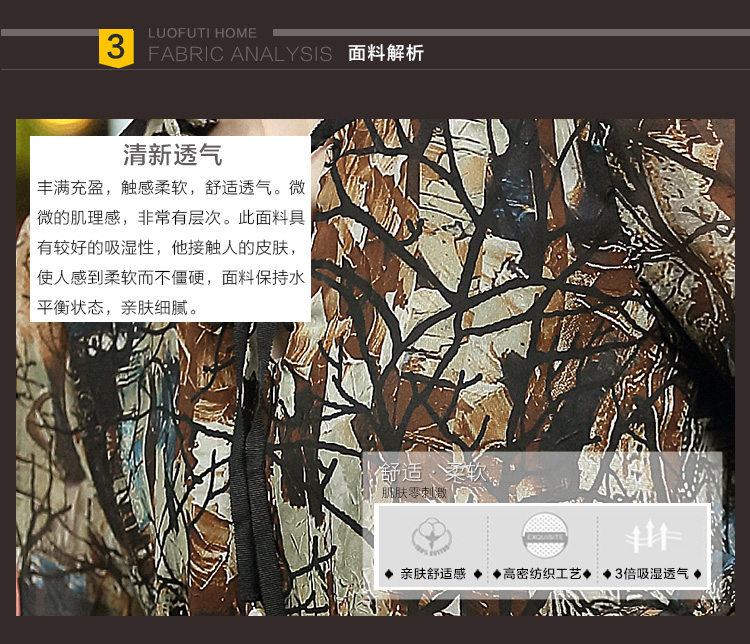Click the '3倍吸湿透气' label

[651, 574]
